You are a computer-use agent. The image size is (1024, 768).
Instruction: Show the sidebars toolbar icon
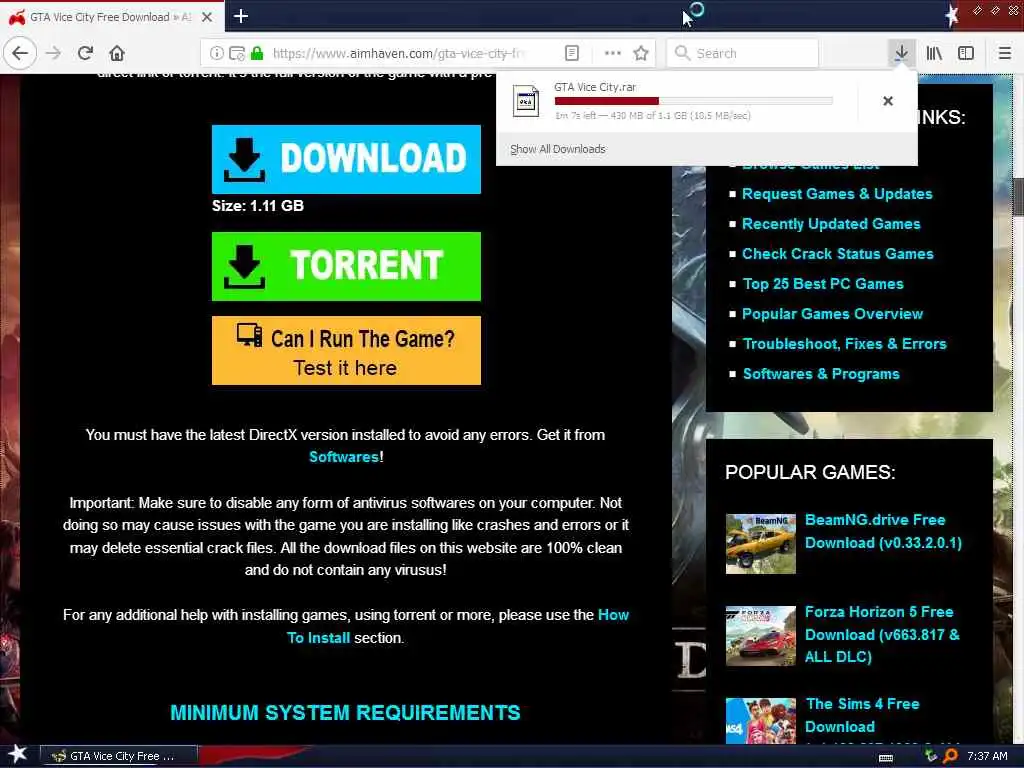[966, 53]
